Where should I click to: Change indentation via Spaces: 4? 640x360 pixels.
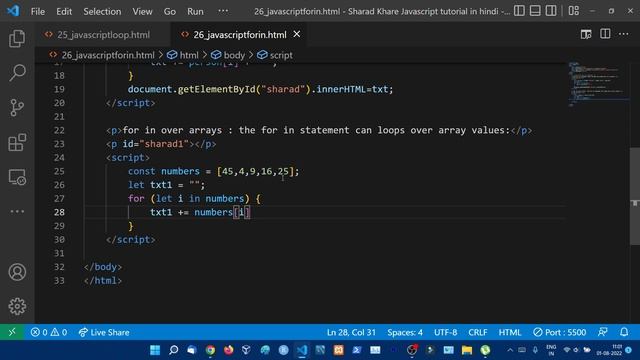405,332
